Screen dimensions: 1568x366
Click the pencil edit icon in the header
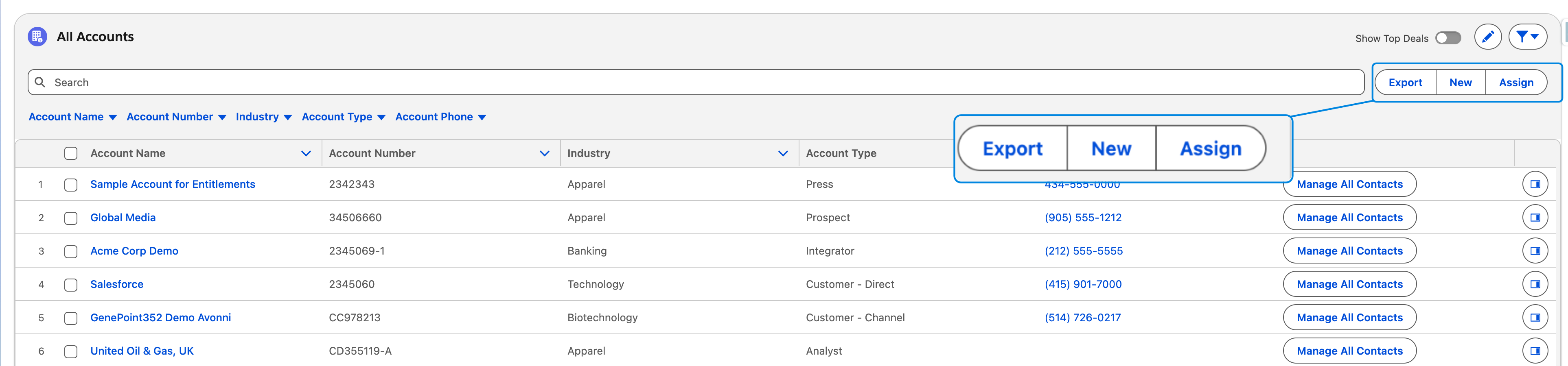(x=1487, y=37)
